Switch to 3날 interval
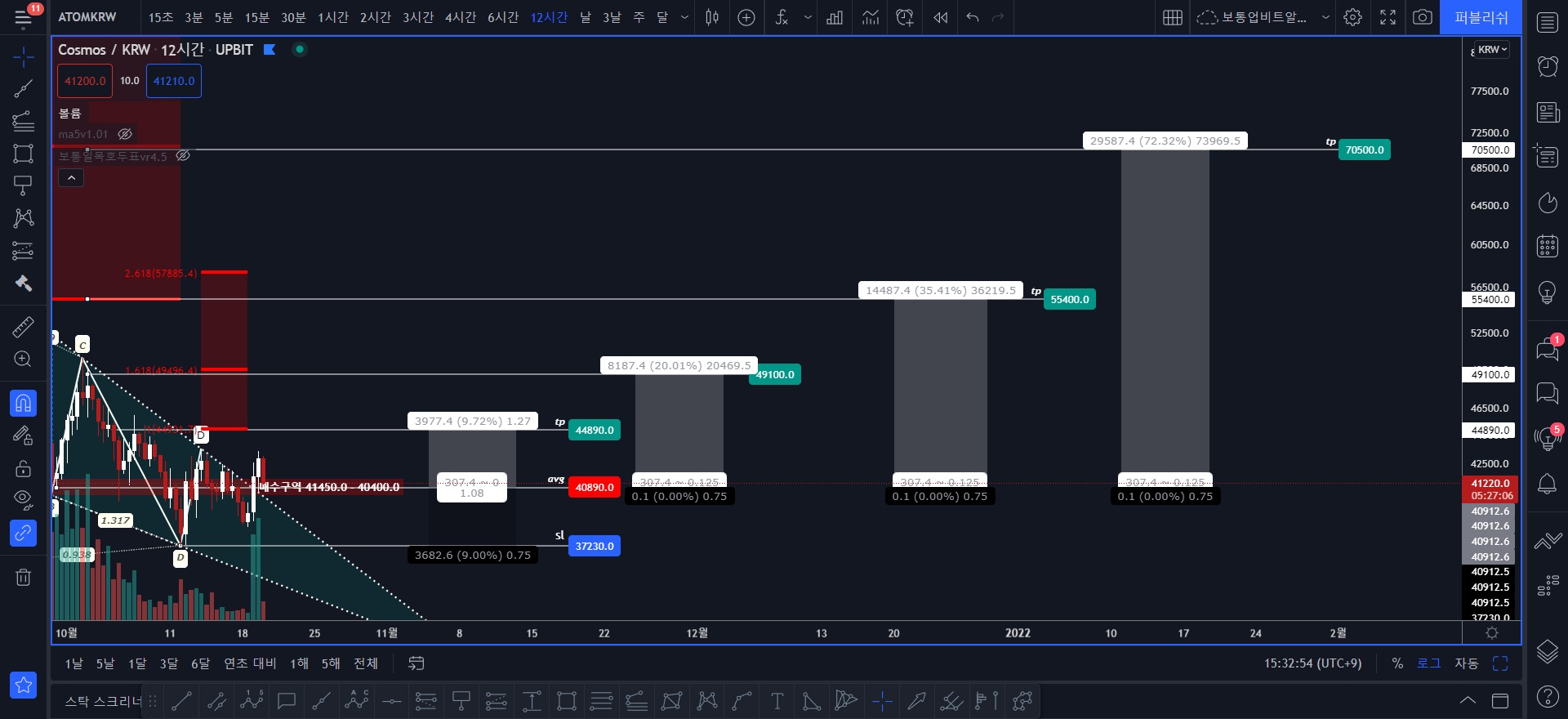 coord(612,17)
